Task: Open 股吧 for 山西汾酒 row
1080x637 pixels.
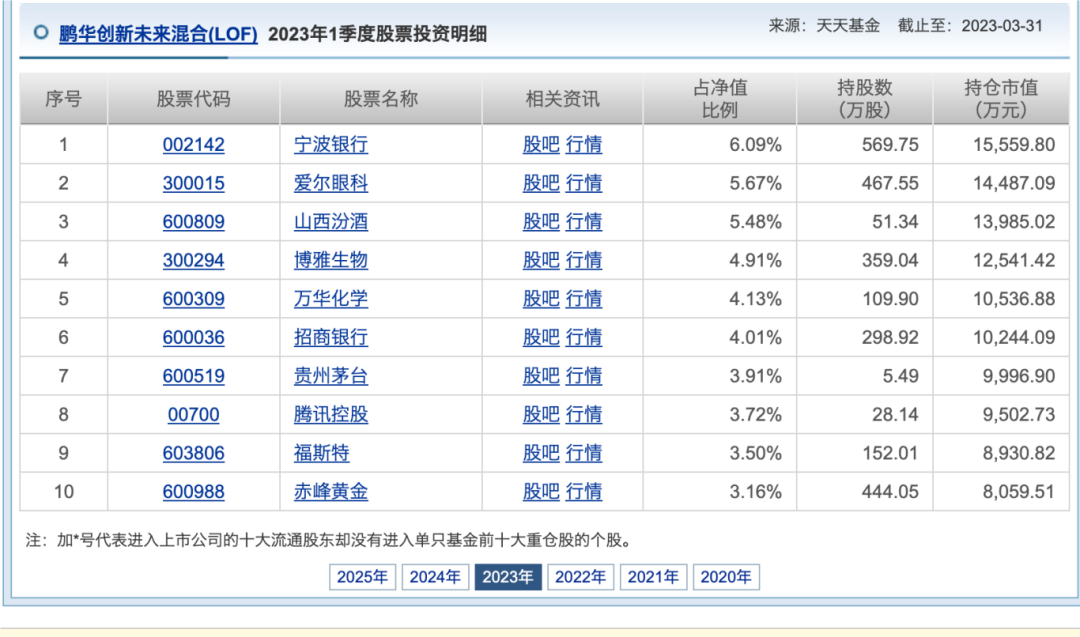Action: 541,222
